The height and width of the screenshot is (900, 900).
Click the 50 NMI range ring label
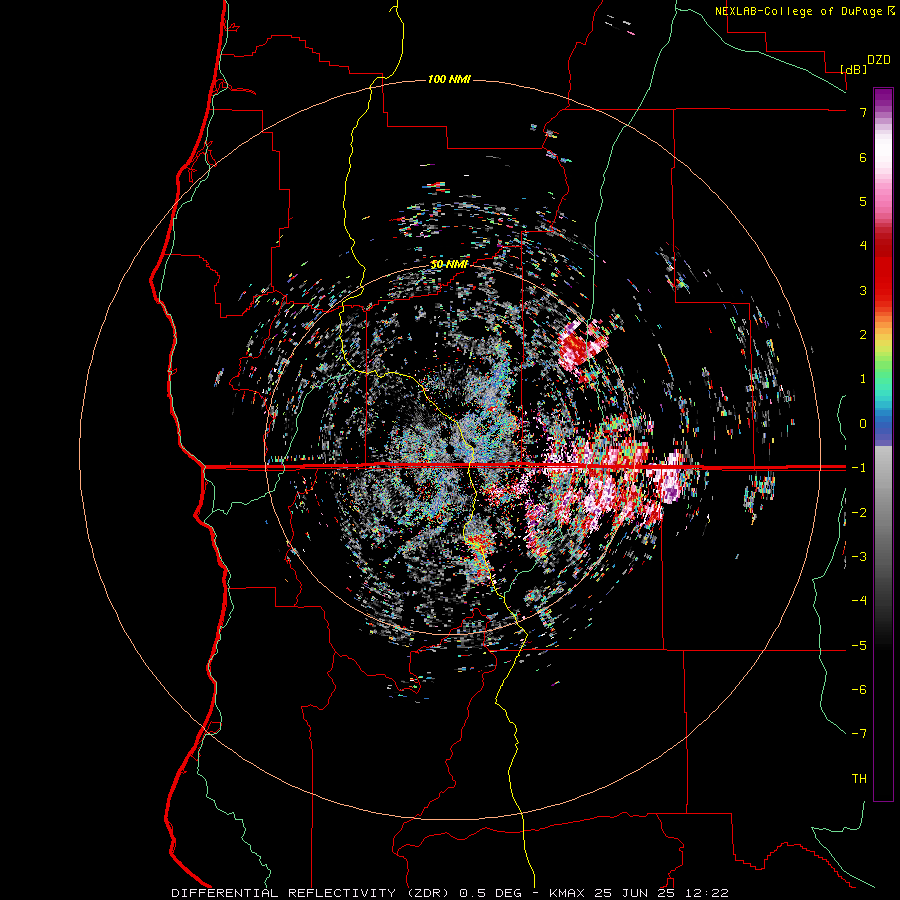click(x=449, y=264)
